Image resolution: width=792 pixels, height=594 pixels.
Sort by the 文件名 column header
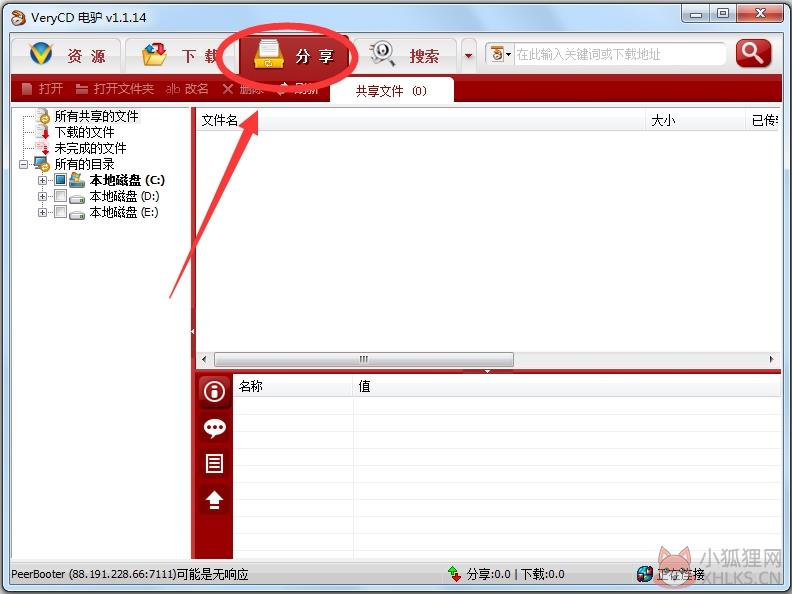coord(420,120)
